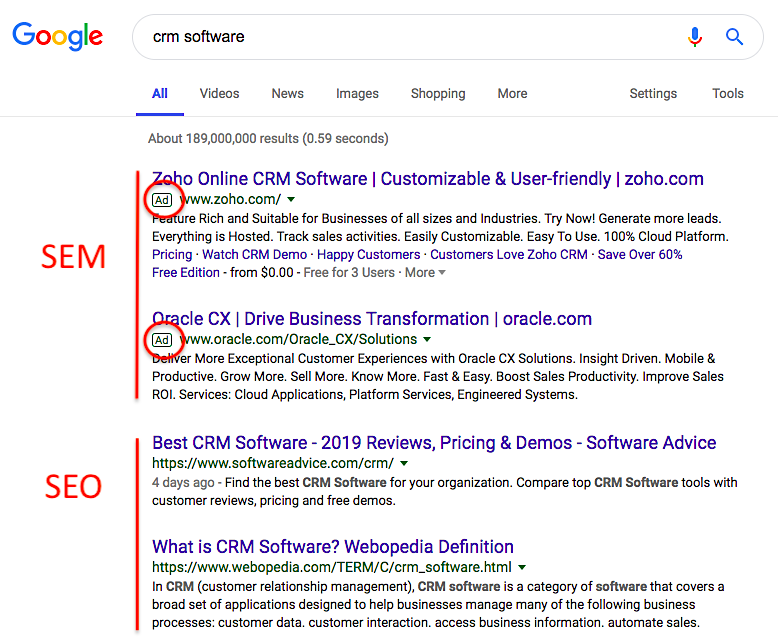Open Happy Customers sitelink

369,255
